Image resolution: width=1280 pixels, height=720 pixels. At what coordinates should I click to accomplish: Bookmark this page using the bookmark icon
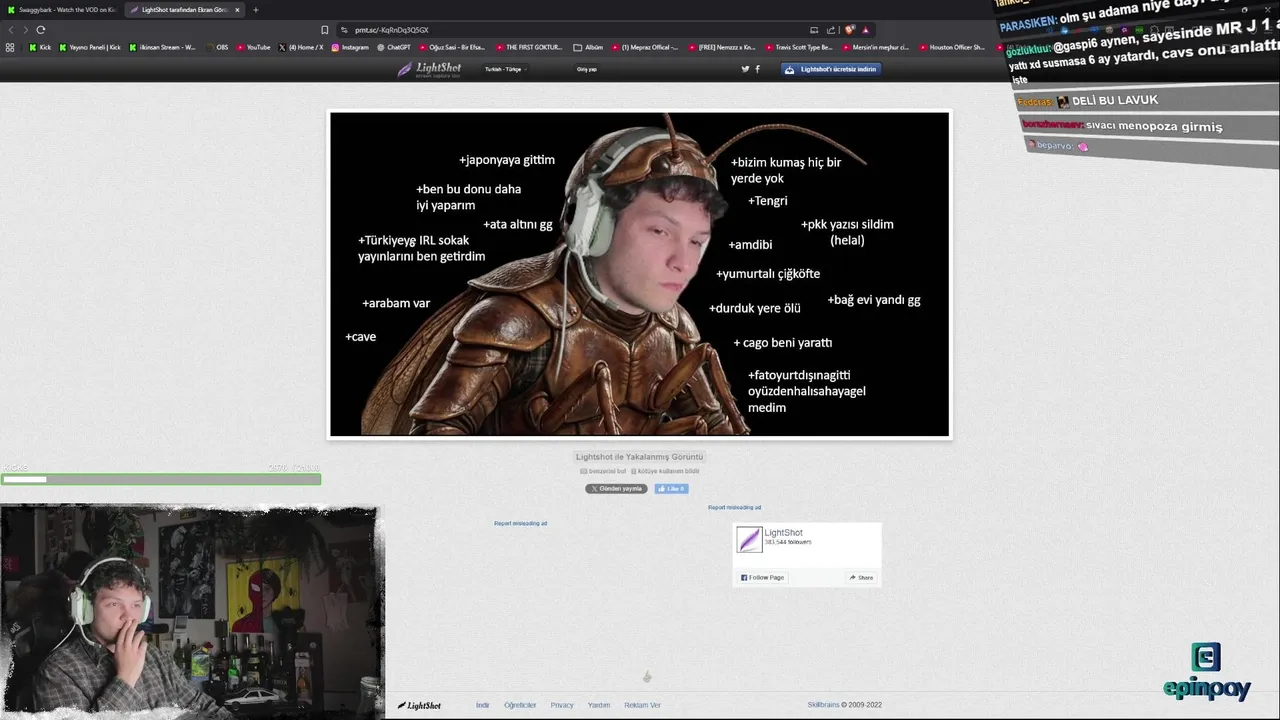click(325, 30)
